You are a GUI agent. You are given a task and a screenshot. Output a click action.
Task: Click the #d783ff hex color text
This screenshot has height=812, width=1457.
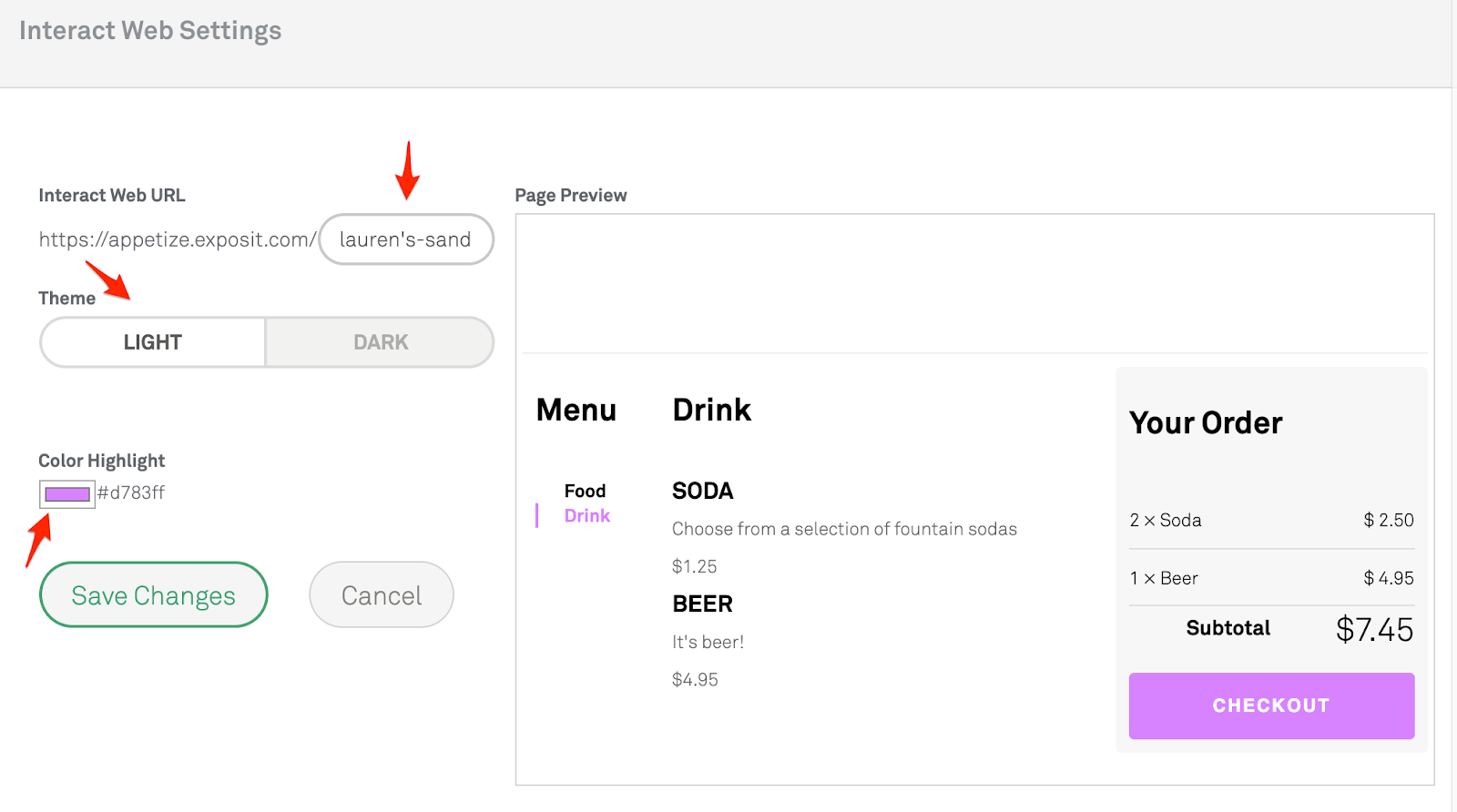click(x=131, y=492)
